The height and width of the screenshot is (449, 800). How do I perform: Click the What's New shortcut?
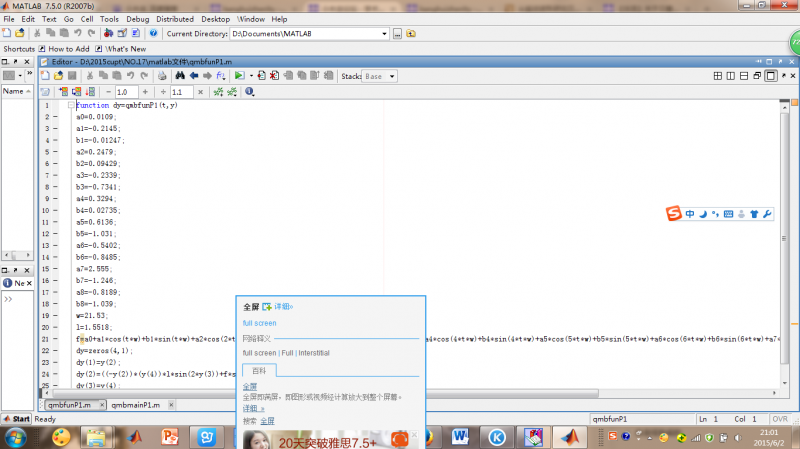click(121, 49)
